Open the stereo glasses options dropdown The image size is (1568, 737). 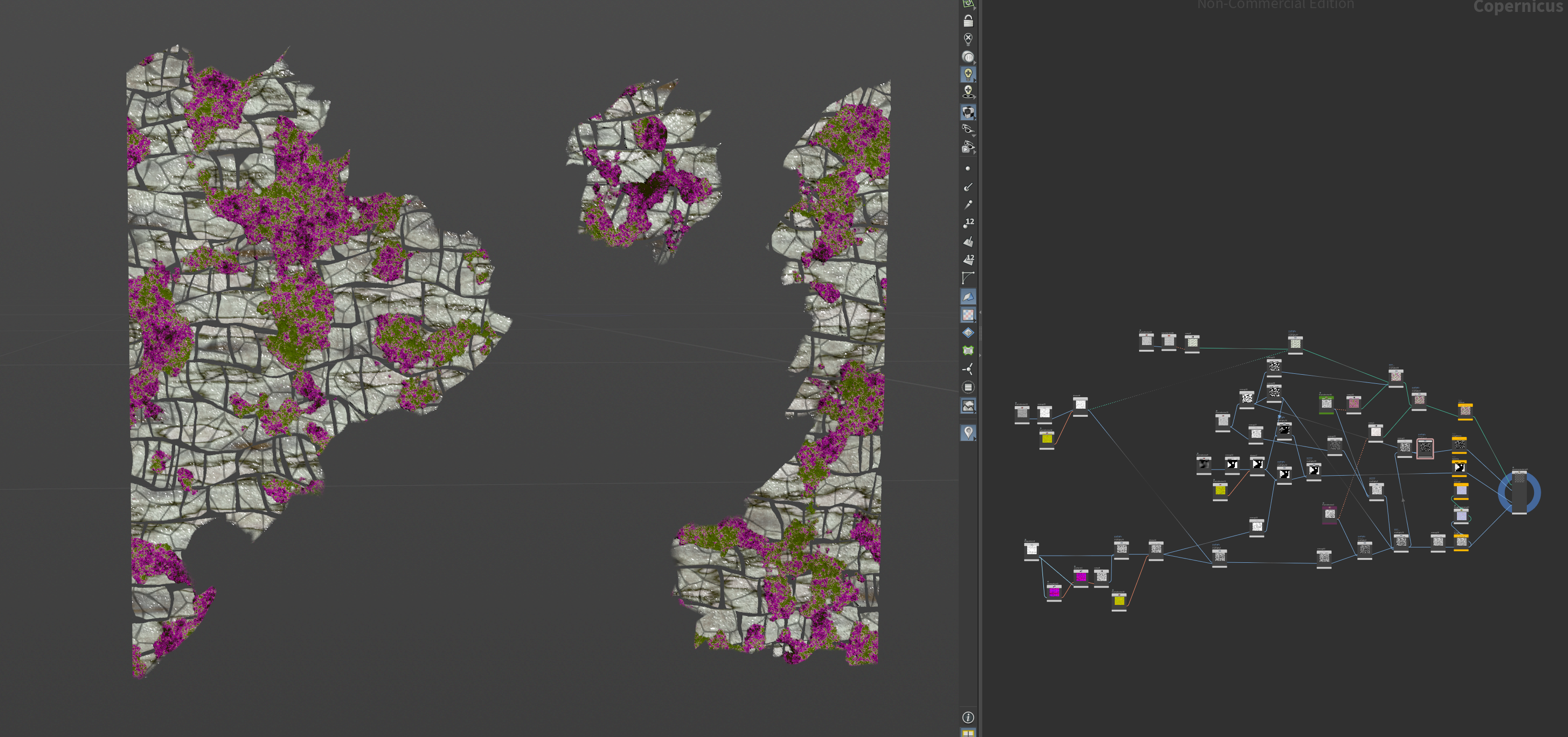coord(968,130)
